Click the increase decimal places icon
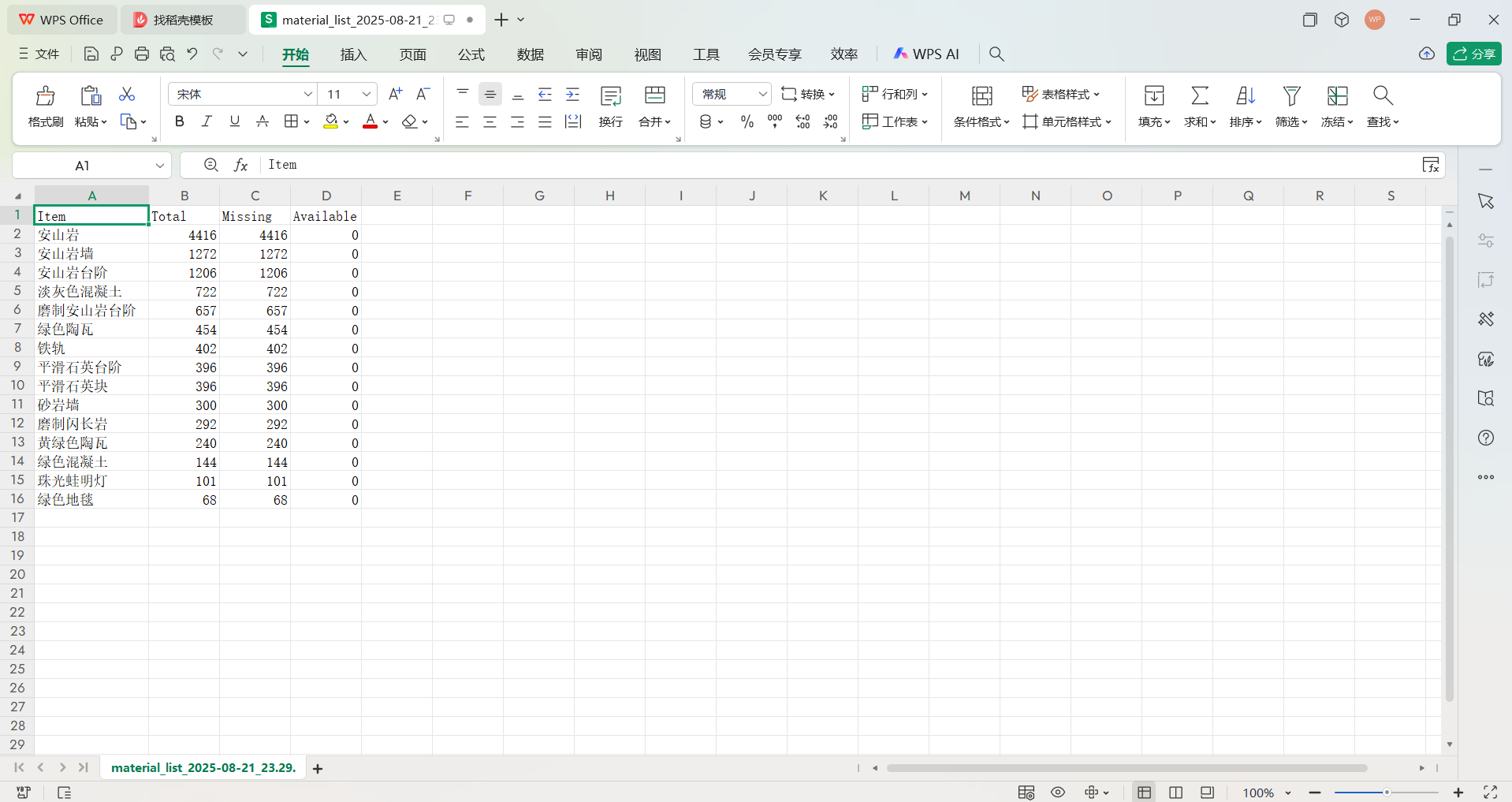This screenshot has height=802, width=1512. coord(803,121)
